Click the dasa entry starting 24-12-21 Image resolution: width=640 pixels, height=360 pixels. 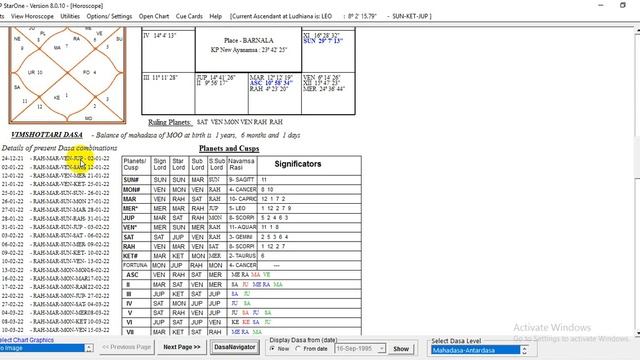click(x=56, y=158)
